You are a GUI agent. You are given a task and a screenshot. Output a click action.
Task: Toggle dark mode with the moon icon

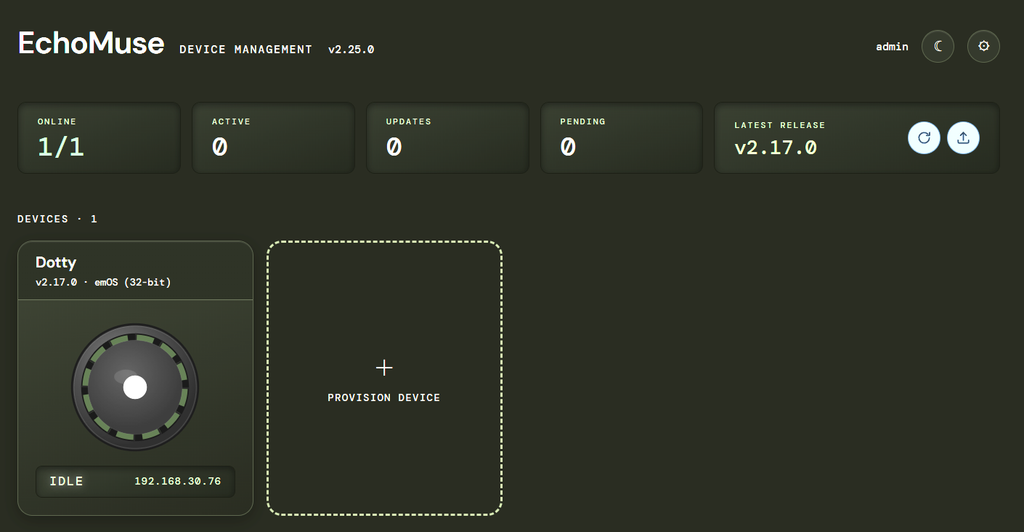(938, 46)
